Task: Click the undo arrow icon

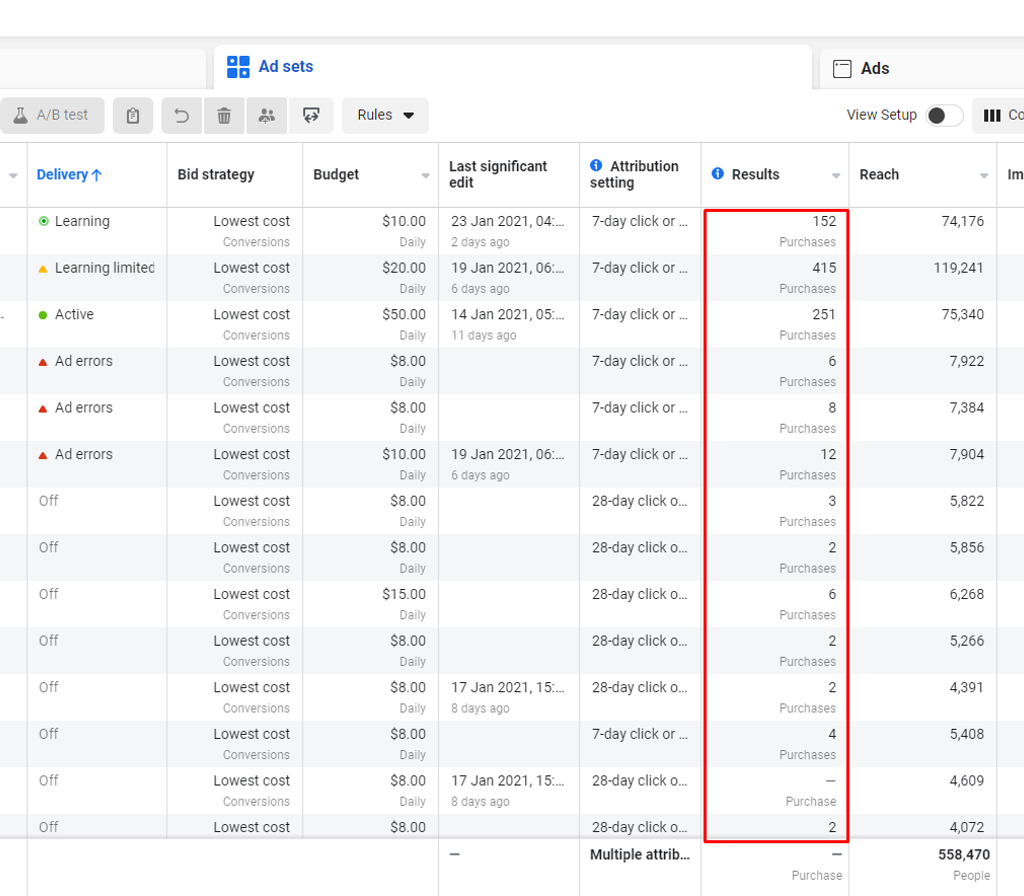Action: click(182, 116)
